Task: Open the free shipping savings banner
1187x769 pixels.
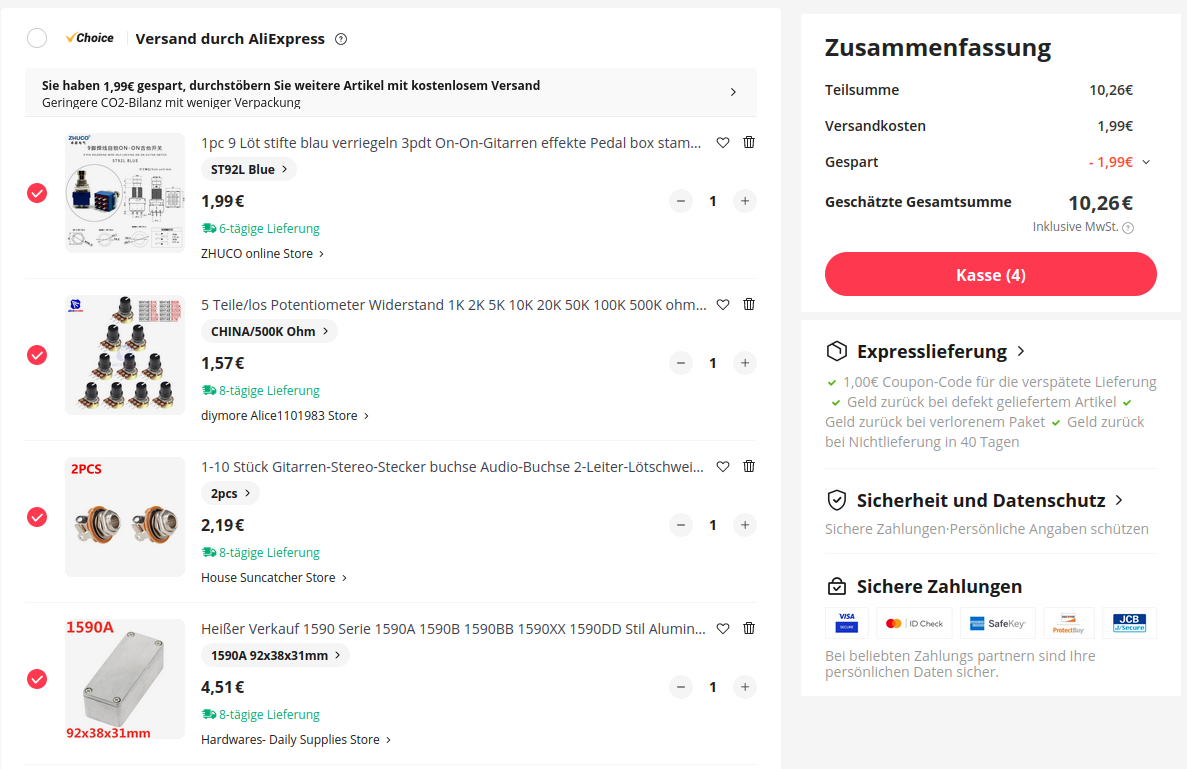Action: (x=391, y=93)
